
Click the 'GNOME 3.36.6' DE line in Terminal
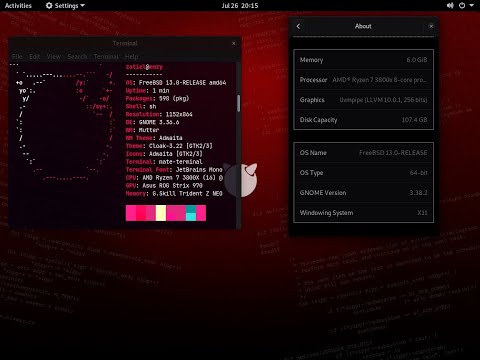click(152, 122)
